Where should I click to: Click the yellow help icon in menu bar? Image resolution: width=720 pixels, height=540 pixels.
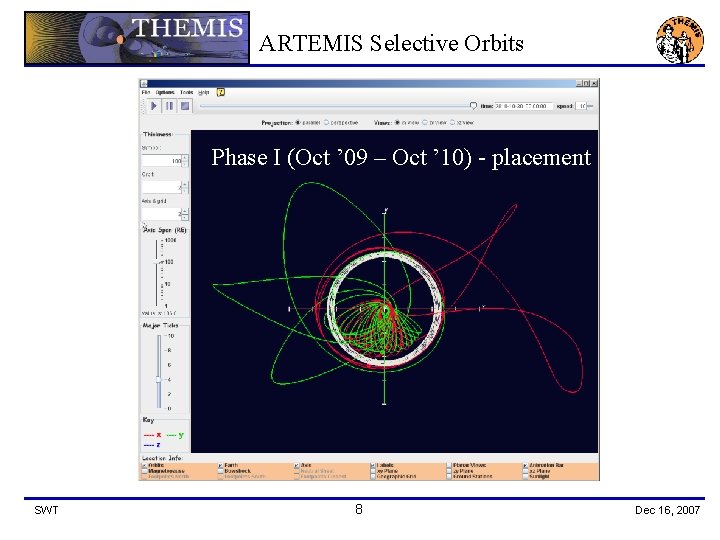220,92
